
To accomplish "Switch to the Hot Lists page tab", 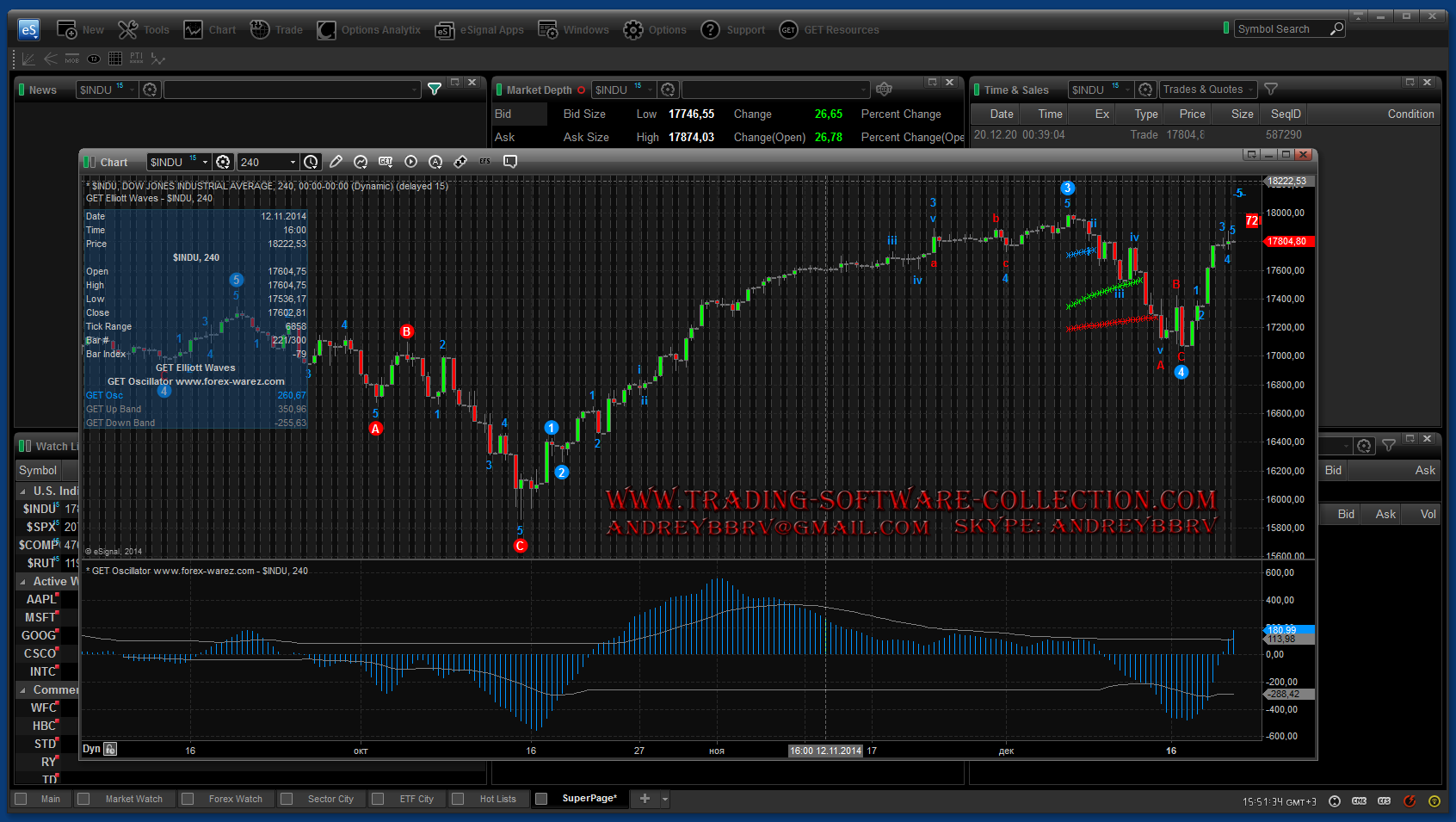I will click(497, 799).
